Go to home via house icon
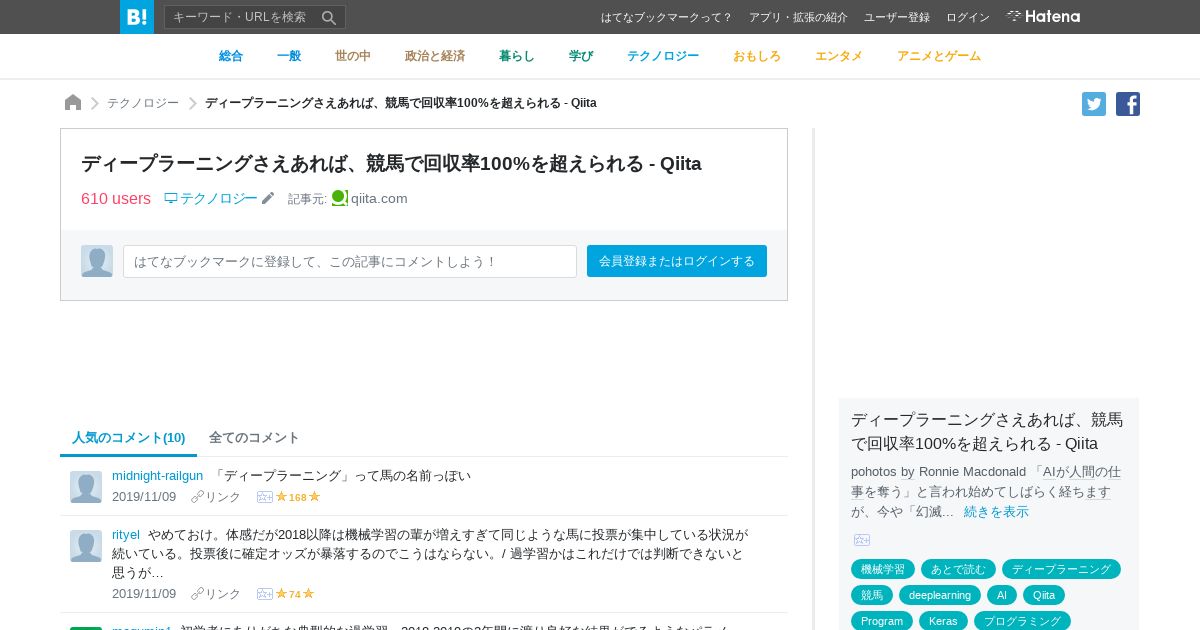Viewport: 1200px width, 630px height. coord(73,103)
